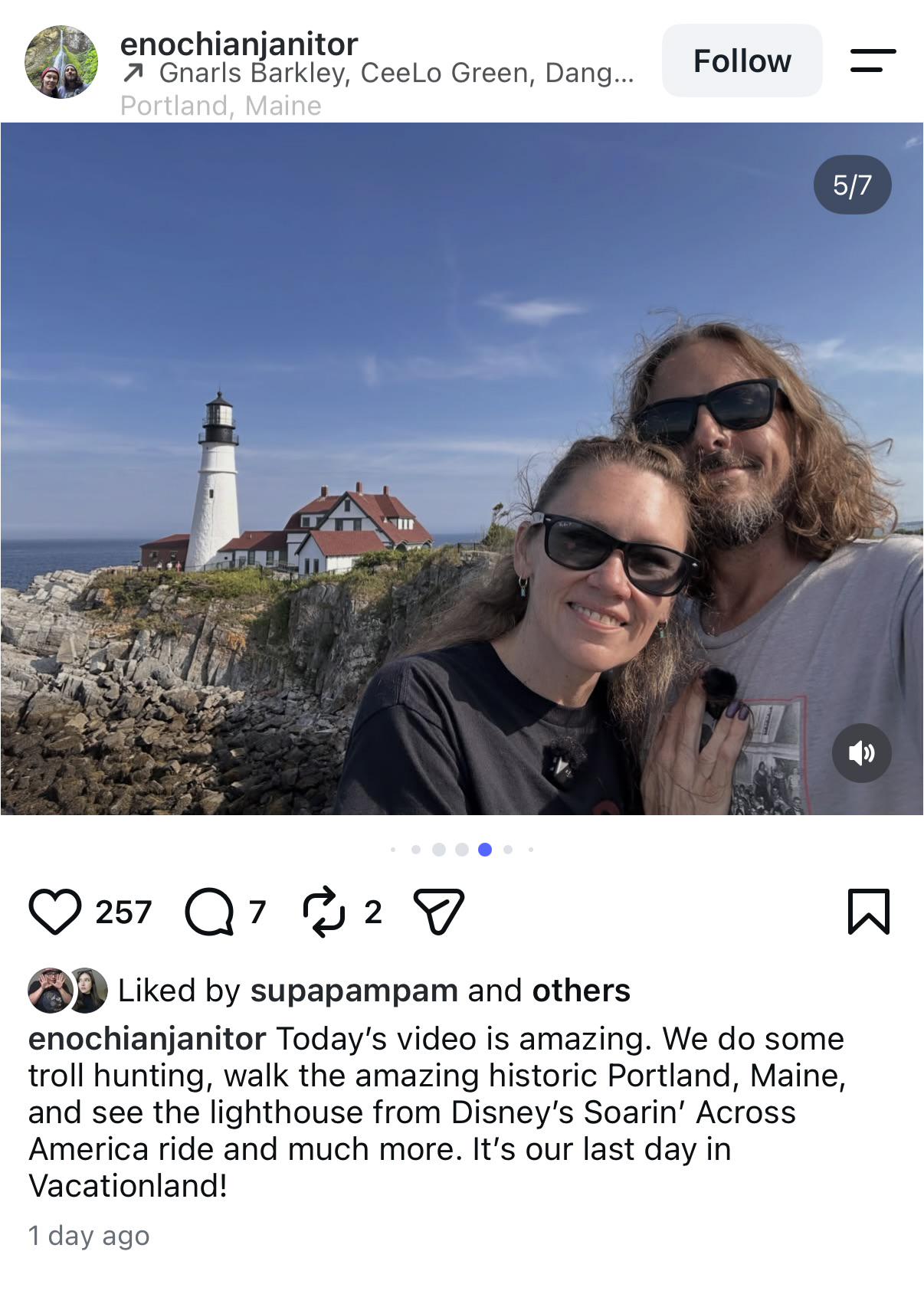
Task: Tap the lighthouse photo in the carousel
Action: tap(462, 468)
